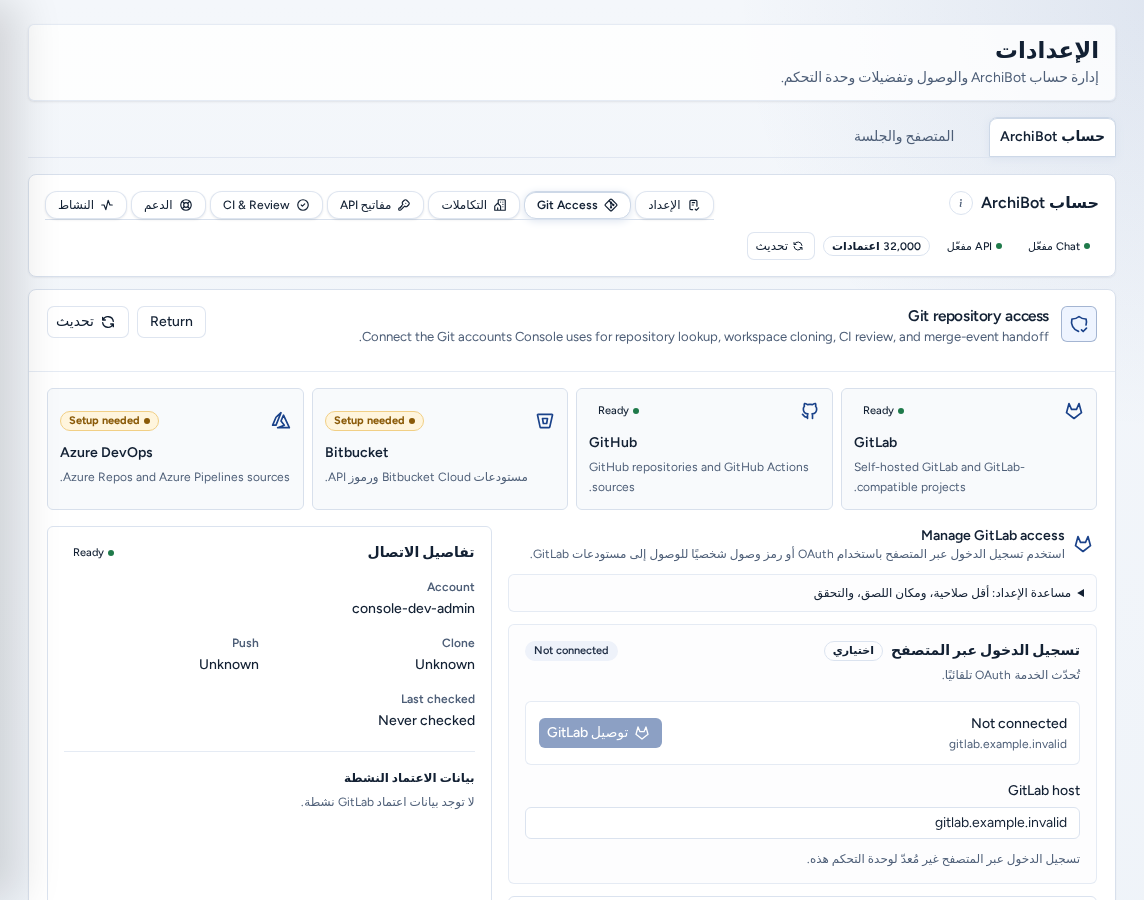
Task: Select the Git Access tab
Action: pyautogui.click(x=577, y=205)
